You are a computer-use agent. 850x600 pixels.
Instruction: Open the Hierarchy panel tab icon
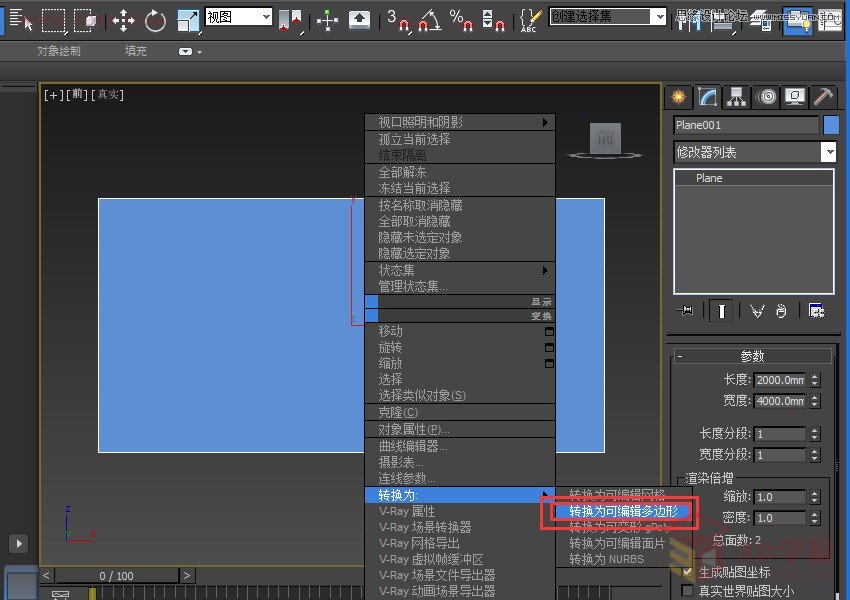point(736,97)
